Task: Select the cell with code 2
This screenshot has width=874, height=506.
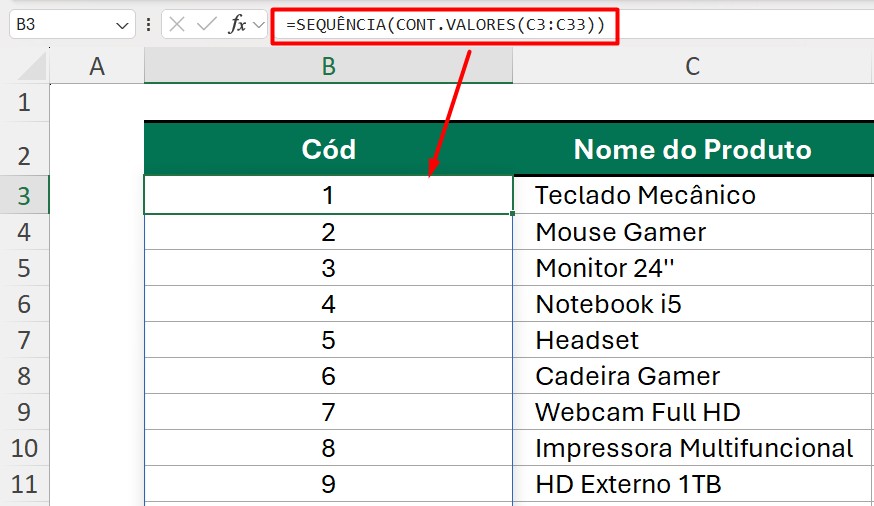Action: [x=328, y=232]
